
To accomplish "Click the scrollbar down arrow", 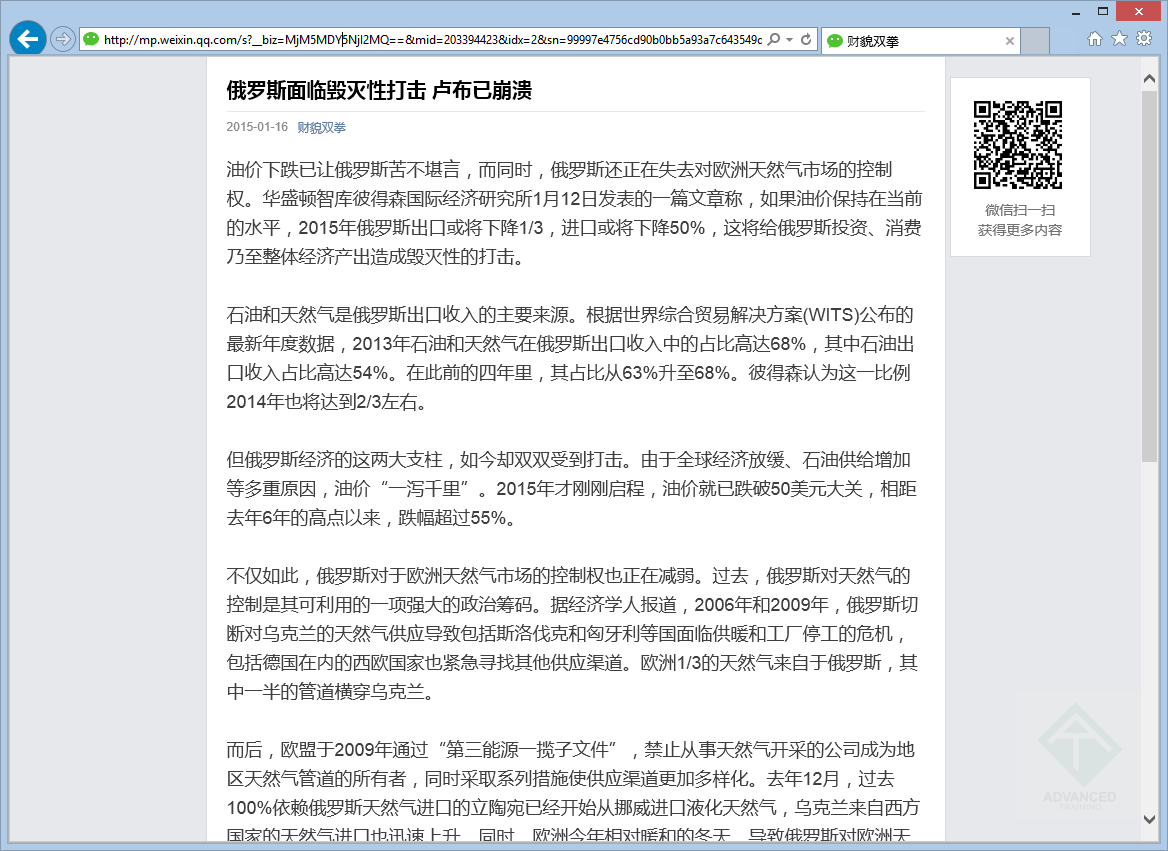I will [1150, 819].
